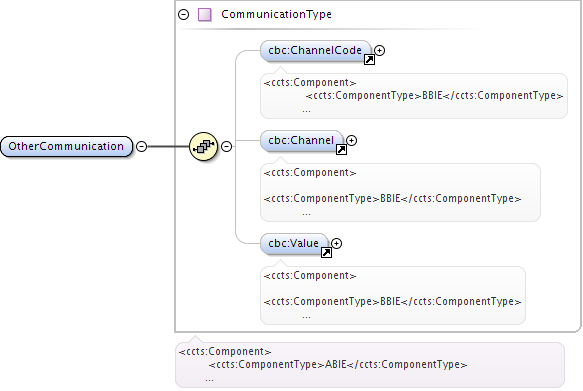Click the CommunicationType title label
The height and width of the screenshot is (391, 583).
(276, 14)
